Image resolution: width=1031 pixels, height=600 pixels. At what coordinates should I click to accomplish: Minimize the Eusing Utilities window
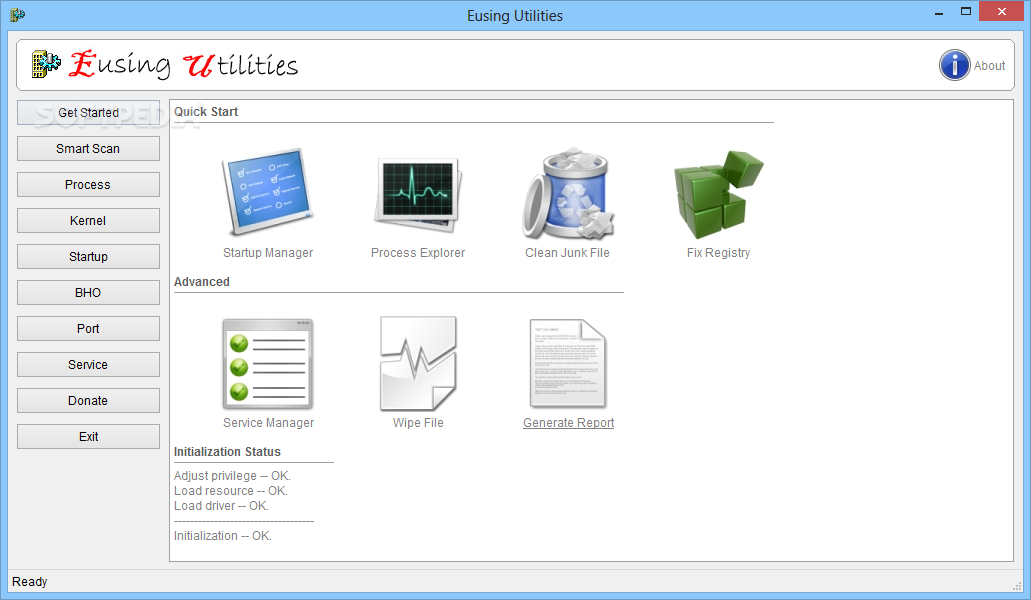939,12
